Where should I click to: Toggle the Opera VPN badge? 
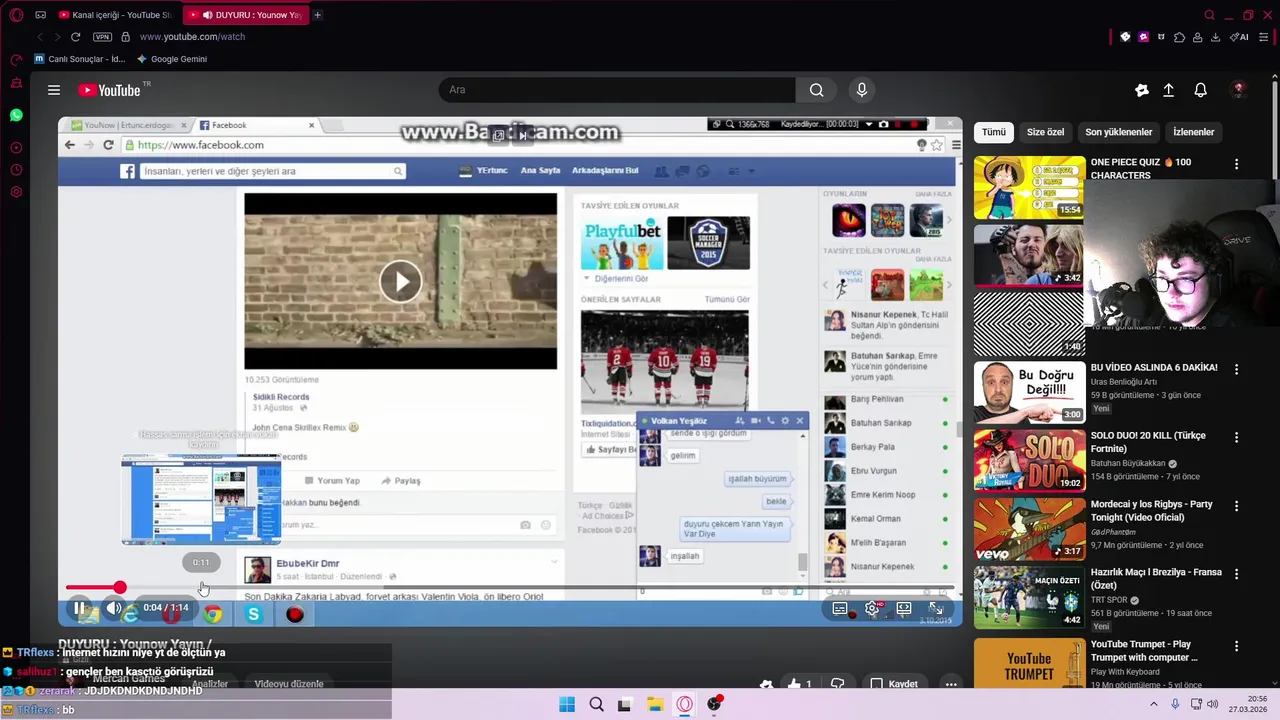102,37
